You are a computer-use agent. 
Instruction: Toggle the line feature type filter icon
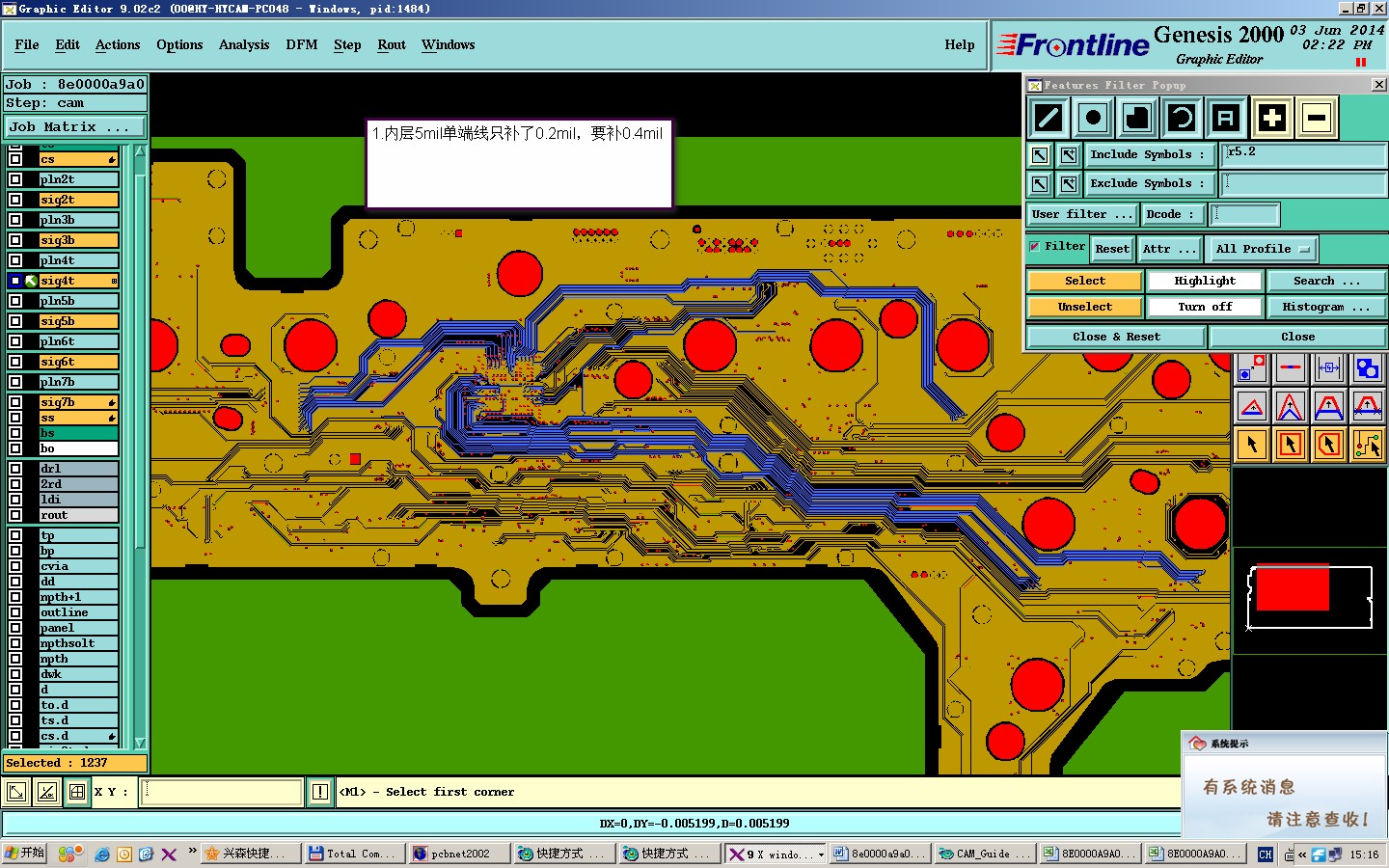coord(1048,119)
